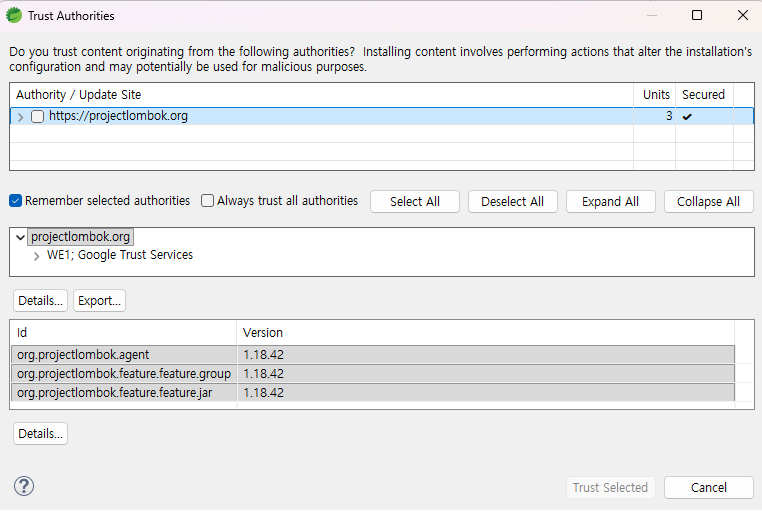The height and width of the screenshot is (511, 762).
Task: Click the Secured column header
Action: 704,95
